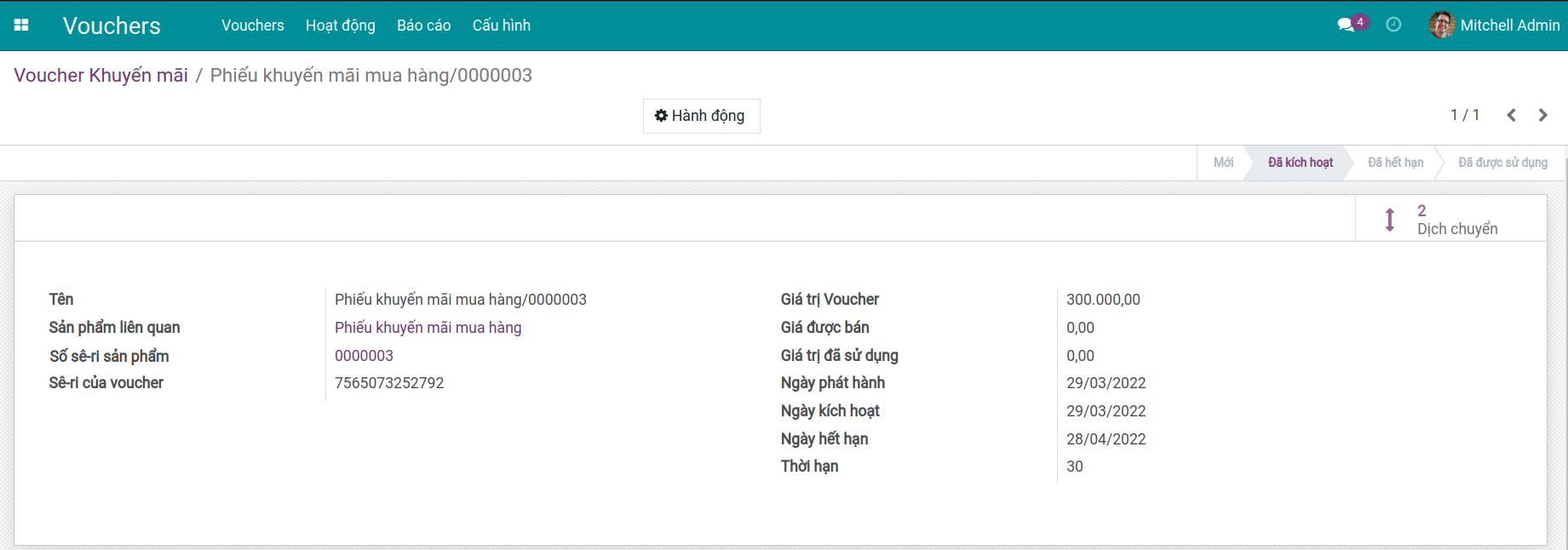The width and height of the screenshot is (1568, 550).
Task: Click the Giá trị đã sử dụng value
Action: coord(1080,356)
